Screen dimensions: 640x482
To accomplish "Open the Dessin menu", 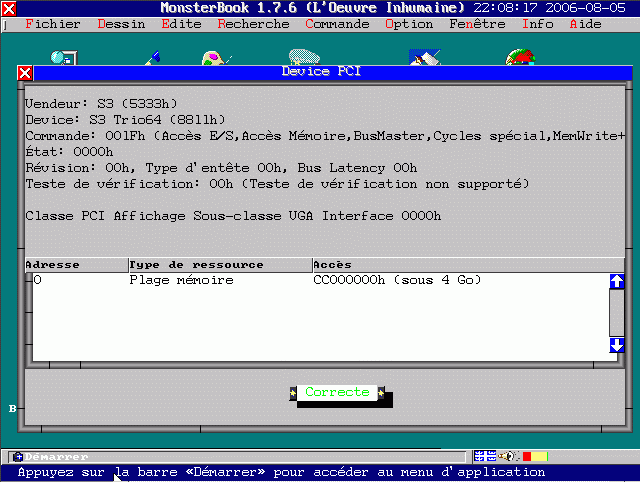I will (122, 24).
